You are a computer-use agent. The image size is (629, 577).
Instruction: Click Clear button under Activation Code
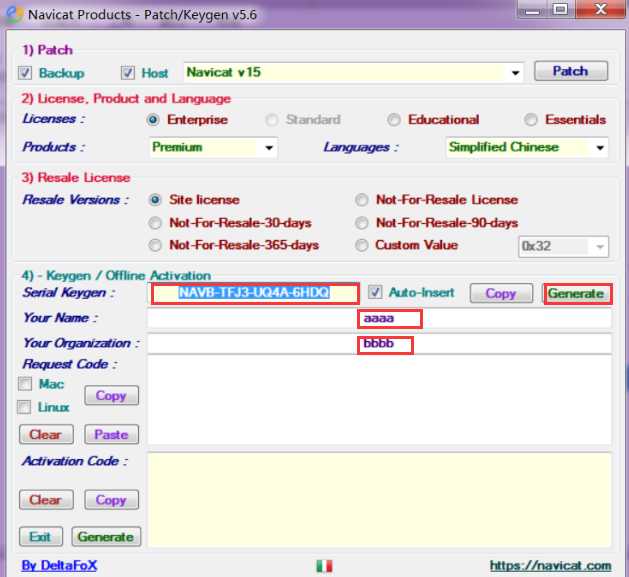tap(46, 500)
